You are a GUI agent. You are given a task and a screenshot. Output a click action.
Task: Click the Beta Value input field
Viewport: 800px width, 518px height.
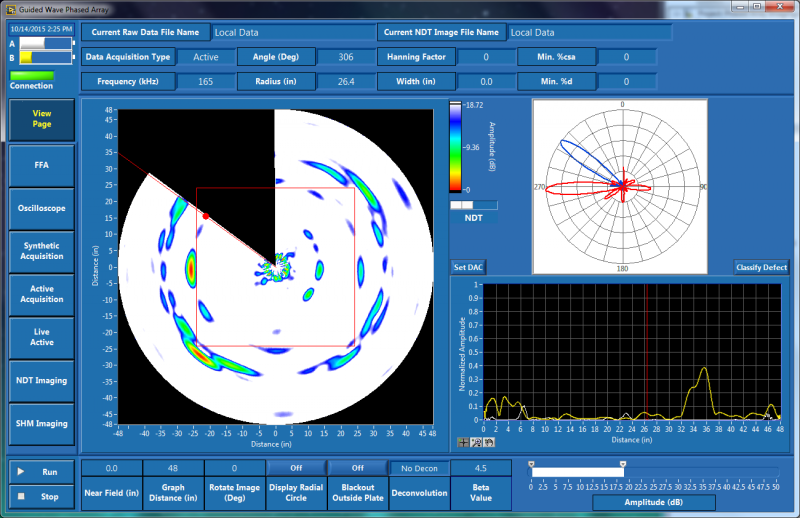coord(479,468)
